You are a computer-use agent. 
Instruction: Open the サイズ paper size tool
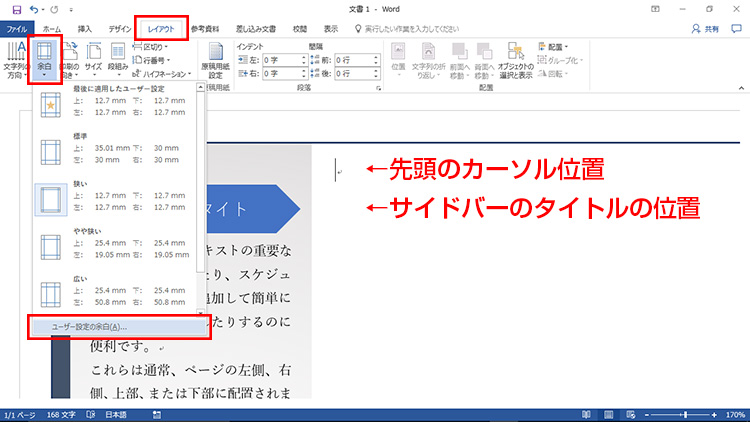(93, 60)
